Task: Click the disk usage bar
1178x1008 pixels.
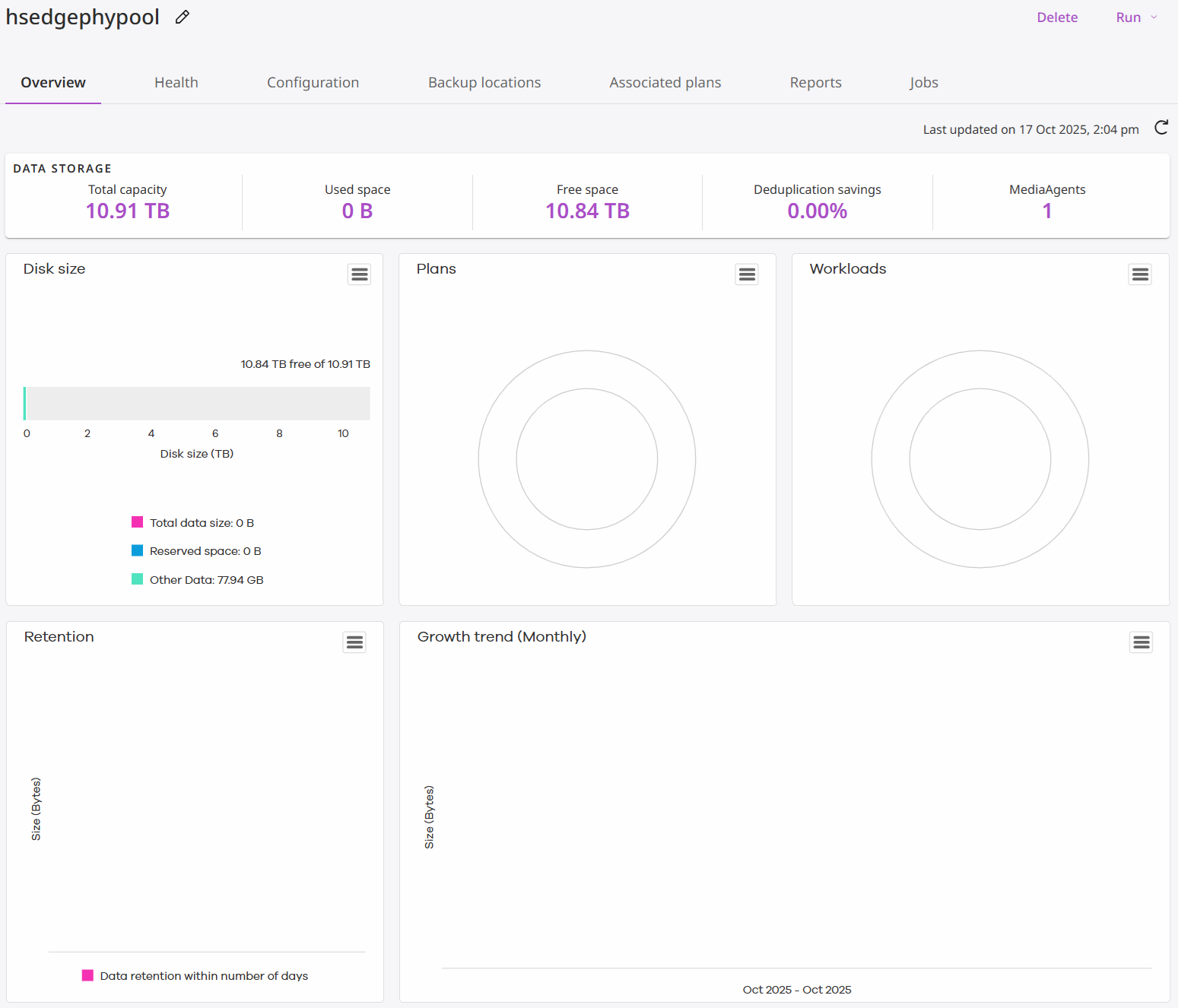Action: pyautogui.click(x=196, y=403)
